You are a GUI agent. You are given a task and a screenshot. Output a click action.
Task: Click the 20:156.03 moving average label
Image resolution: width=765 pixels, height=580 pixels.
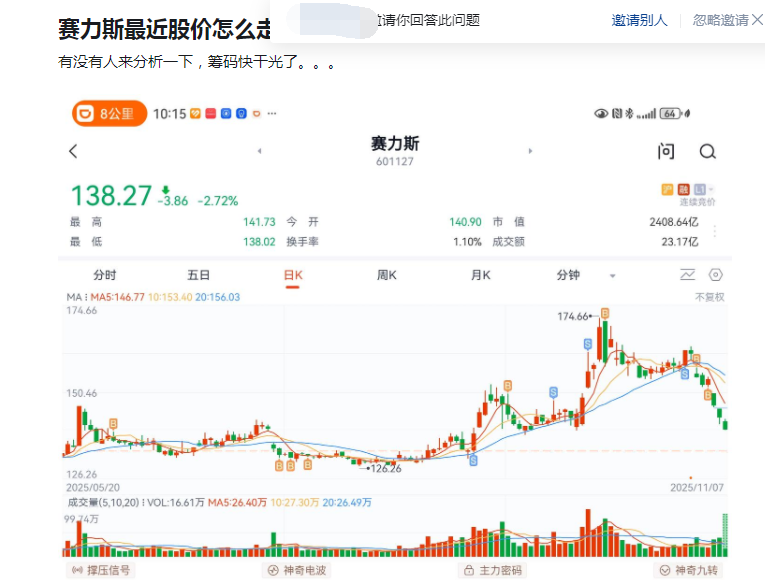pos(218,297)
